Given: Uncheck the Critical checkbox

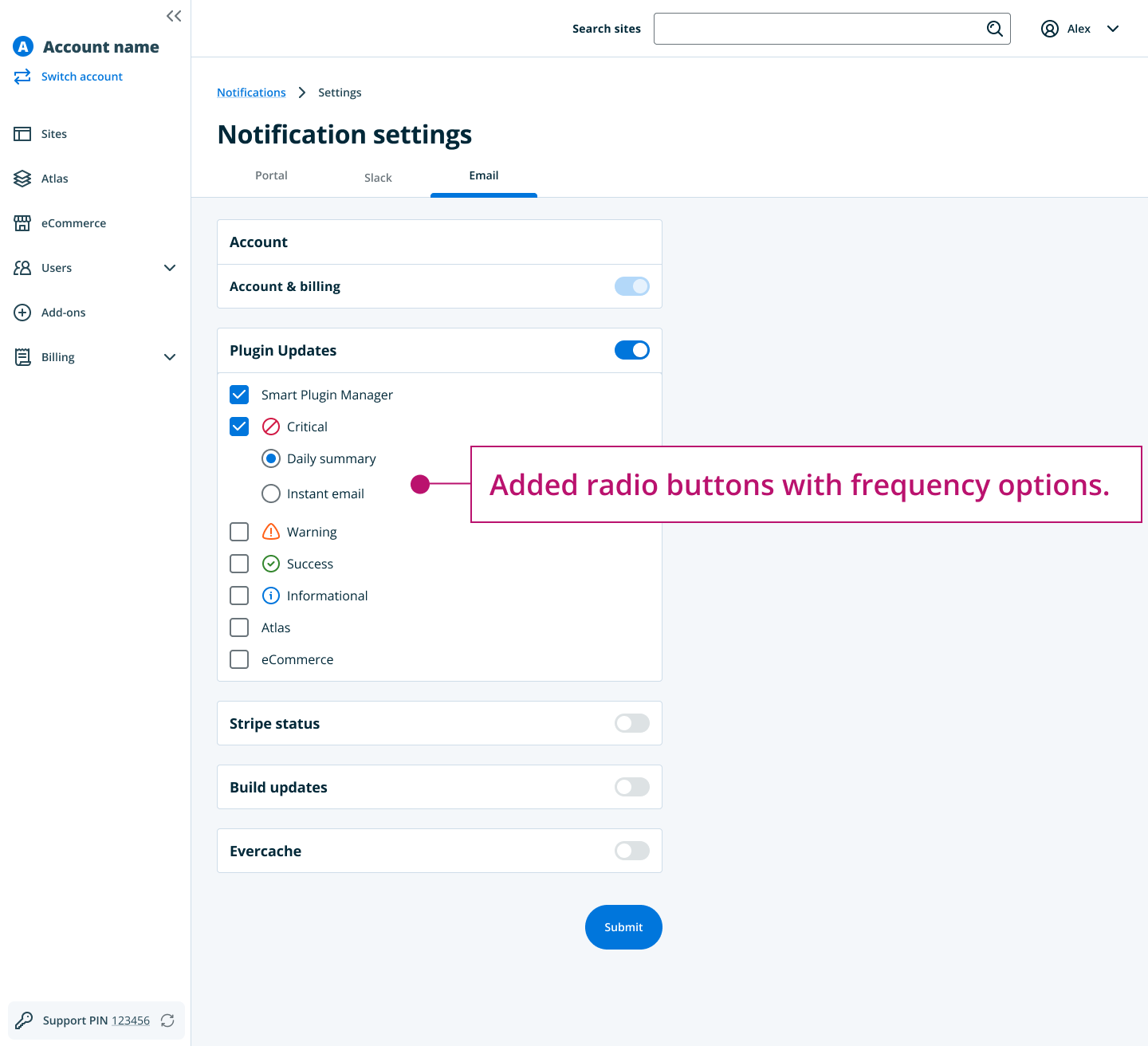Looking at the screenshot, I should [x=239, y=427].
